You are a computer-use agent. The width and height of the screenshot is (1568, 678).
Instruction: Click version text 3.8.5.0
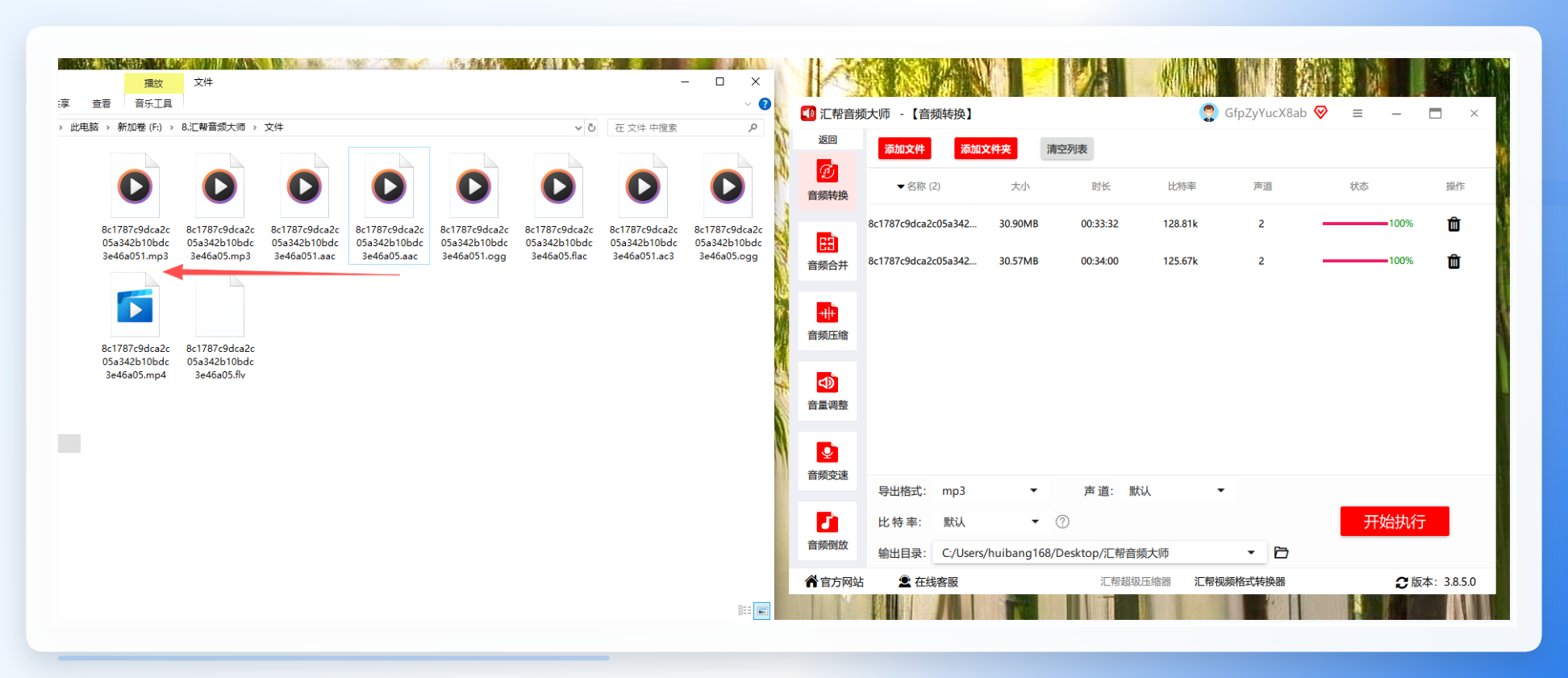[1460, 582]
